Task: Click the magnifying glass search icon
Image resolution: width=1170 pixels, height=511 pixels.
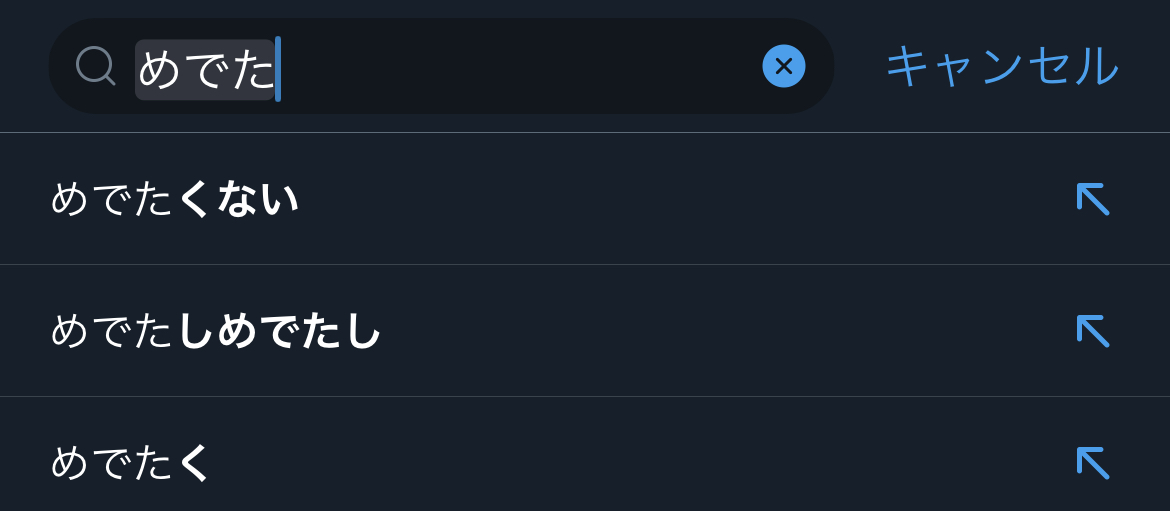Action: click(x=95, y=66)
